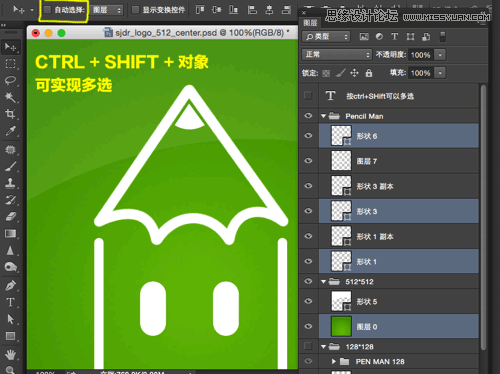Image resolution: width=500 pixels, height=374 pixels.
Task: Collapse the 128*128 group
Action: pos(323,347)
